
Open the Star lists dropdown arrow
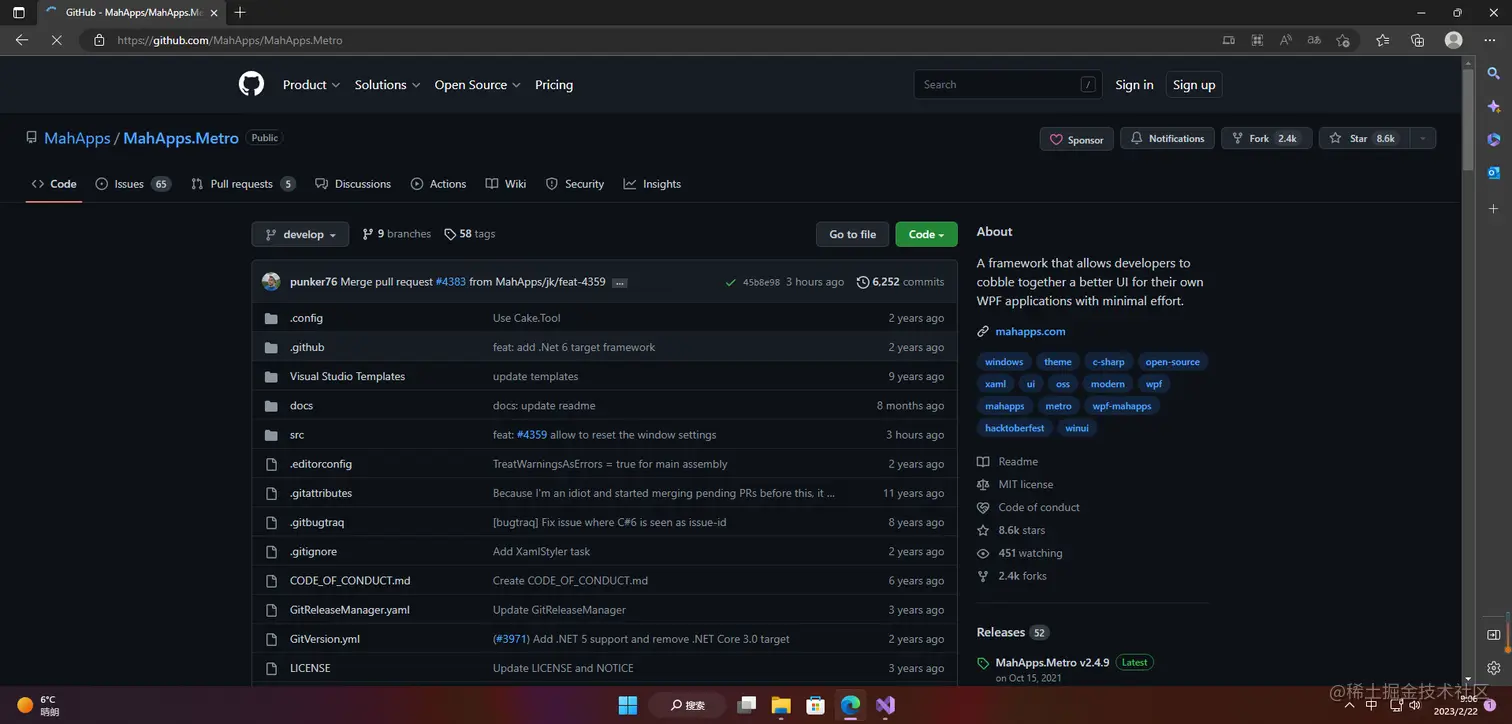pyautogui.click(x=1421, y=139)
